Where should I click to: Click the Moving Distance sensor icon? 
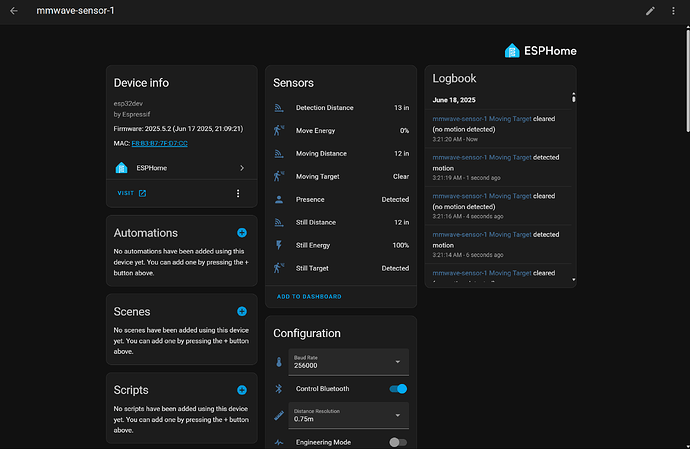click(x=279, y=154)
